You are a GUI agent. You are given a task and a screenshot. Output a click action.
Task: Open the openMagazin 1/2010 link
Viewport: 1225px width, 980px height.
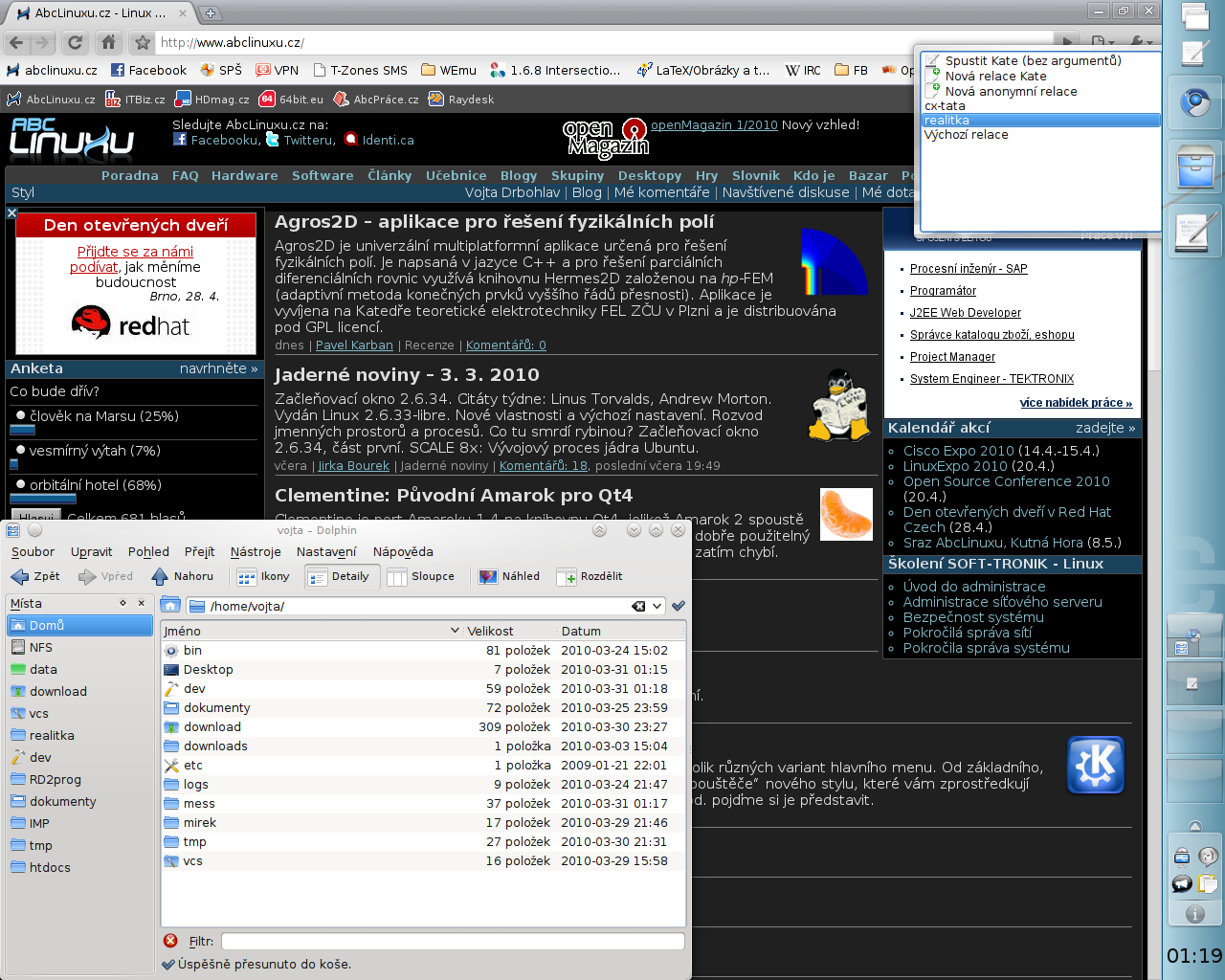click(714, 124)
